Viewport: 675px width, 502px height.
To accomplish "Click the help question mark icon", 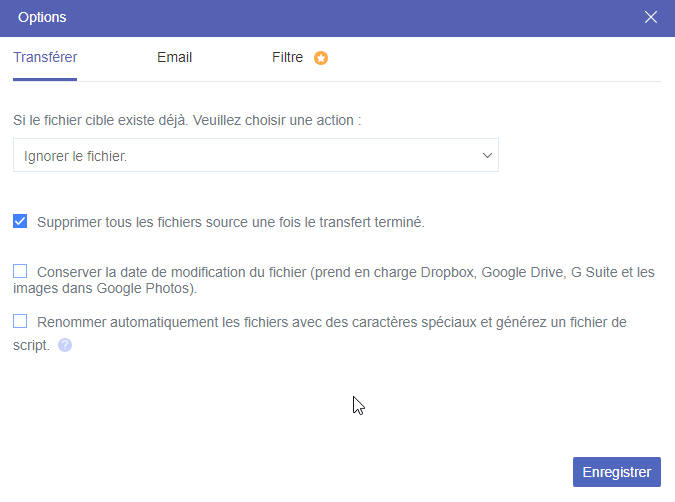I will pos(65,346).
